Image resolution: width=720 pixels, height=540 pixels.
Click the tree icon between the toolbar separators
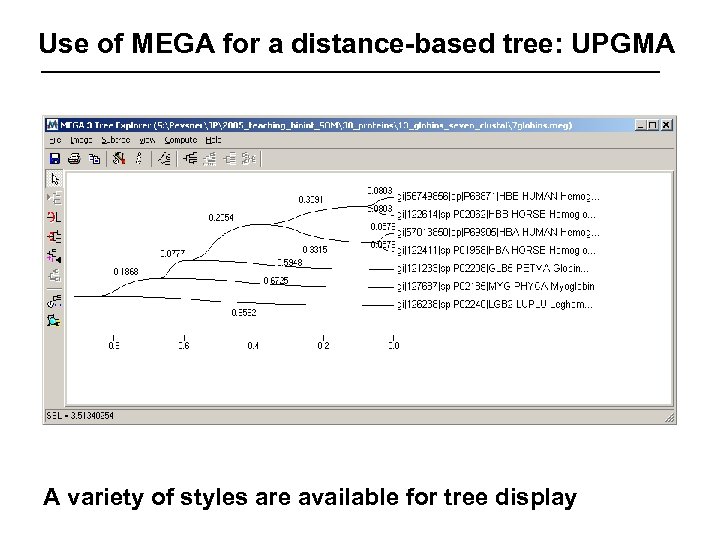[x=164, y=159]
